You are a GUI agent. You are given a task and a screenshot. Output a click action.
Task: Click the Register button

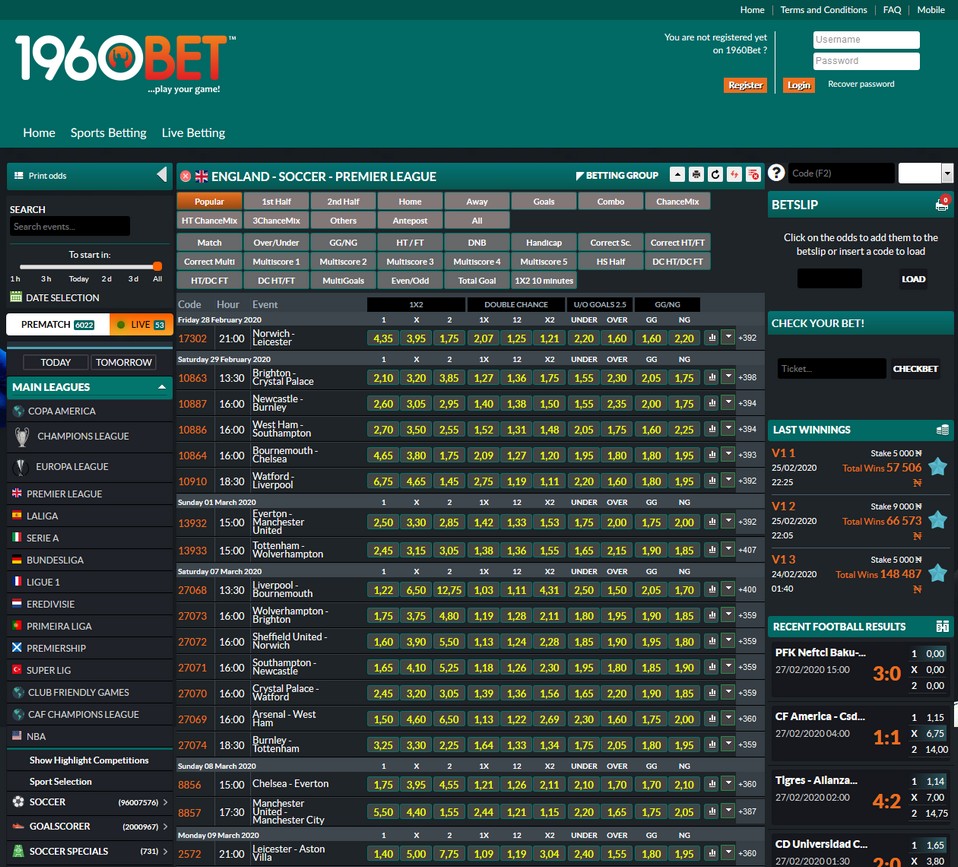pos(745,85)
